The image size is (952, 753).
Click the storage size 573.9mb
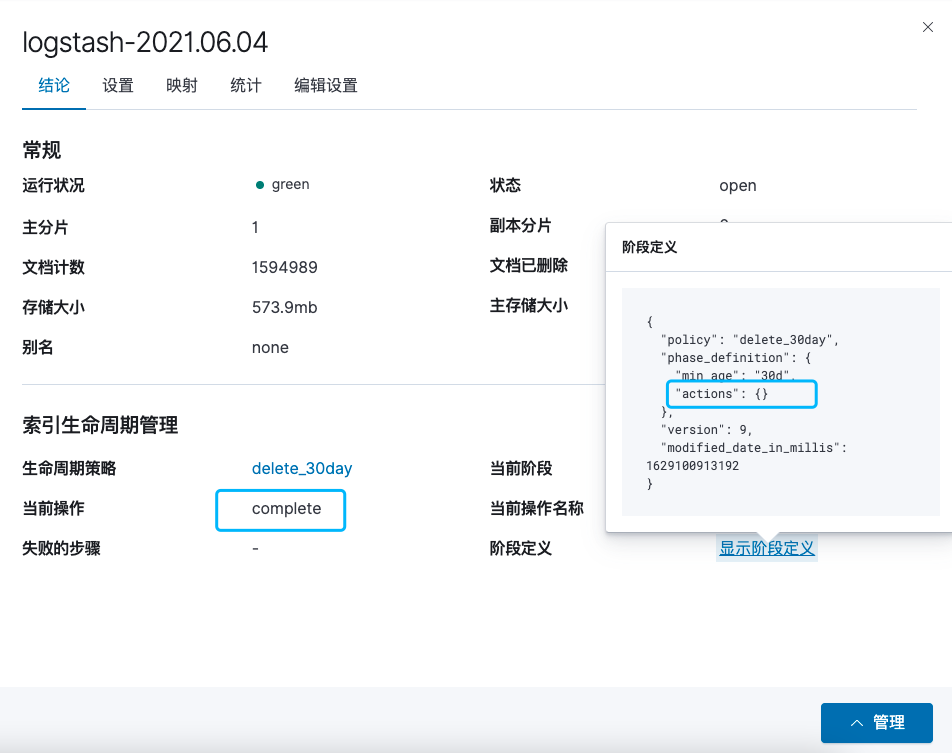[x=285, y=307]
